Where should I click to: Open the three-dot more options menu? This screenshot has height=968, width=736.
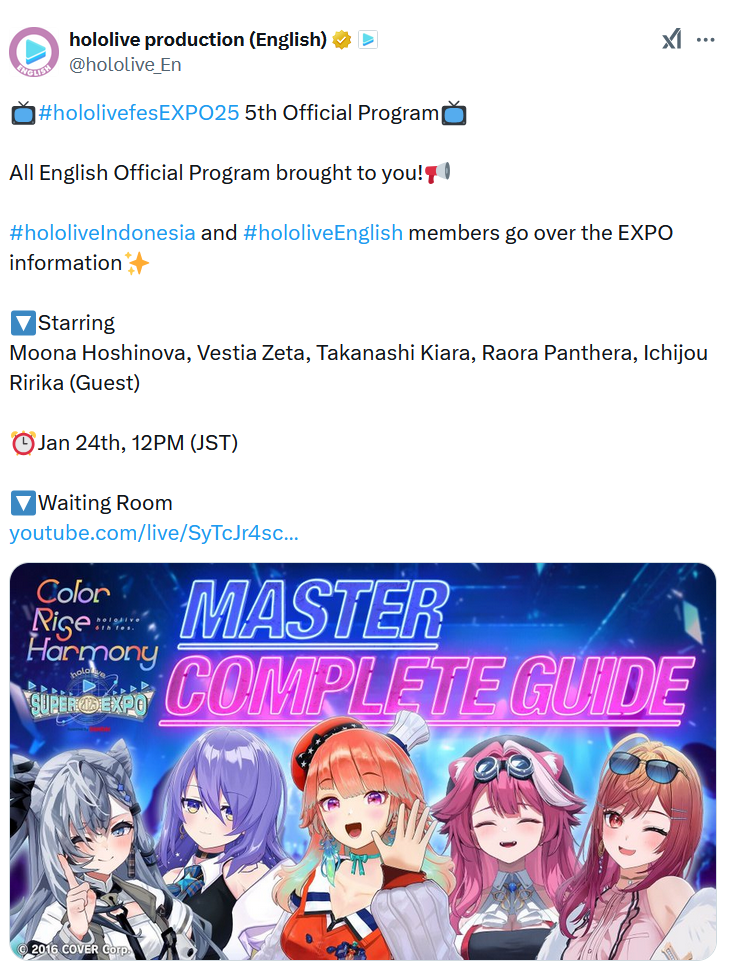pyautogui.click(x=705, y=40)
